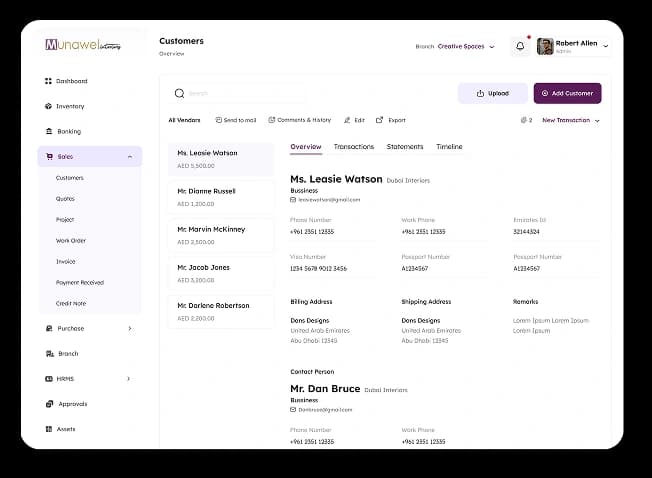The width and height of the screenshot is (652, 478).
Task: Click the Export label
Action: click(397, 120)
